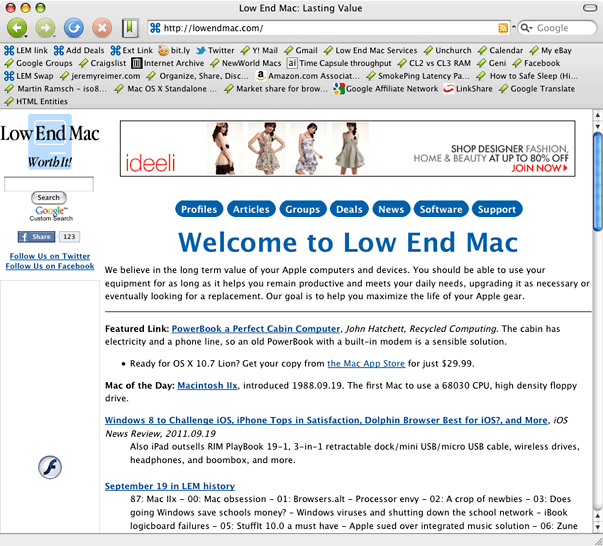Open the Software navigation tab
The height and width of the screenshot is (546, 603).
tap(441, 209)
